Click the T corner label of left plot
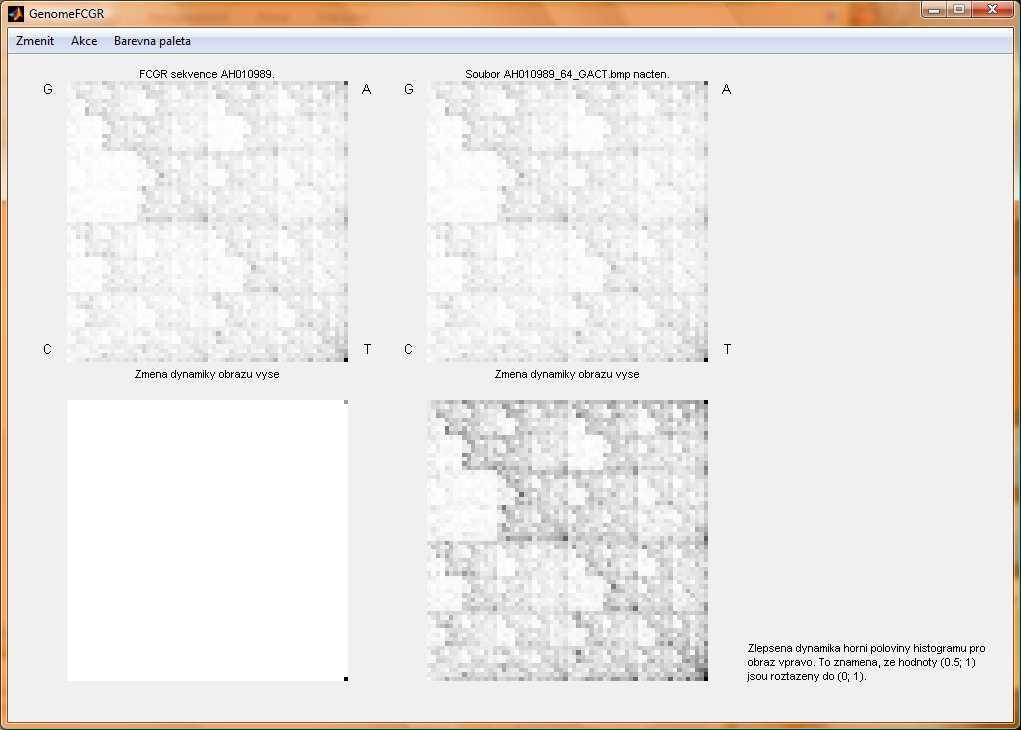1021x730 pixels. (x=367, y=350)
